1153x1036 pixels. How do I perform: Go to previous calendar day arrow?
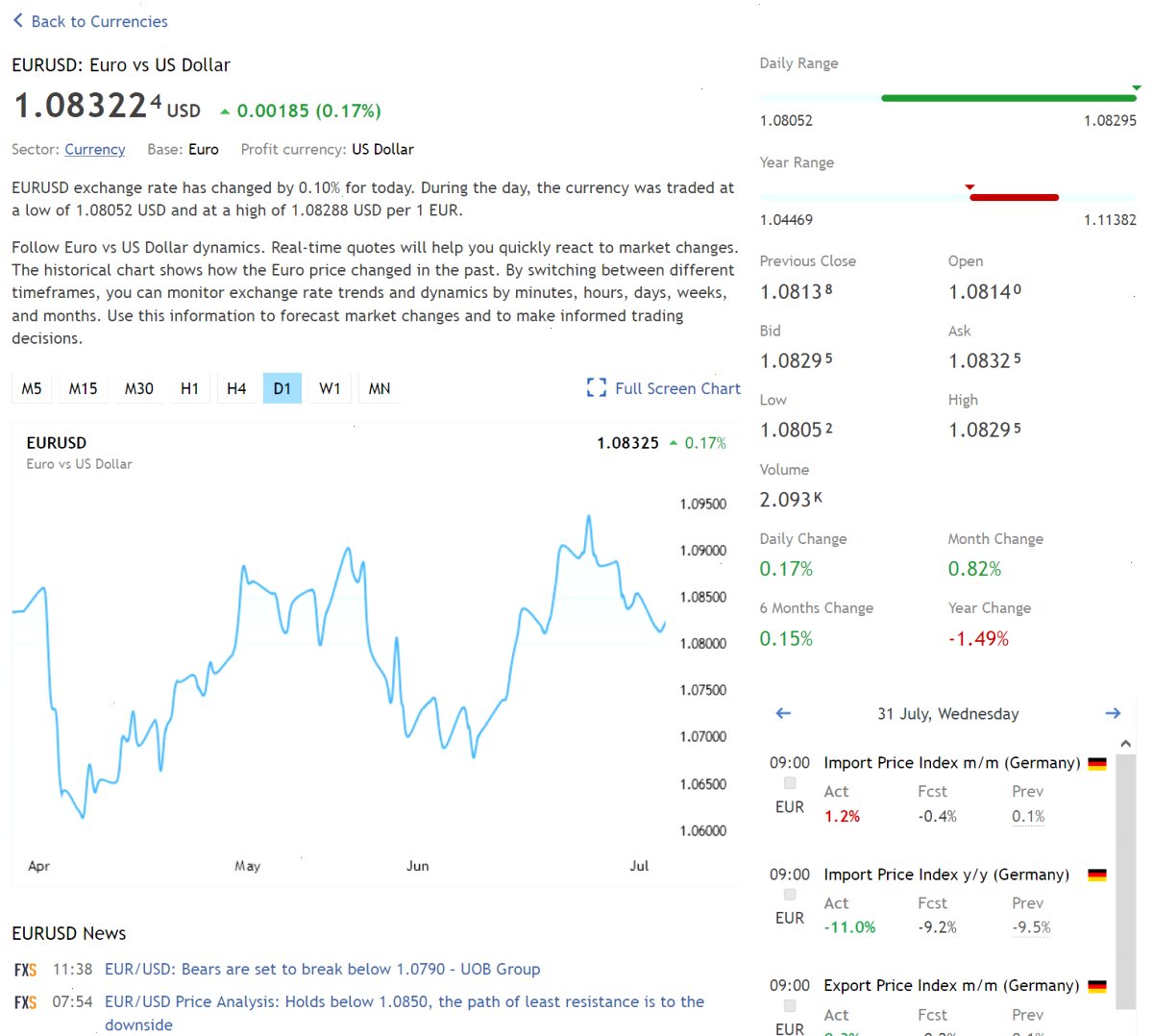pos(783,713)
